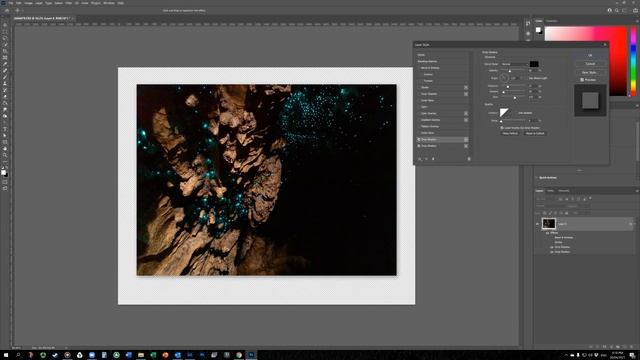Hide Layer 0 using its eye icon

click(x=538, y=224)
